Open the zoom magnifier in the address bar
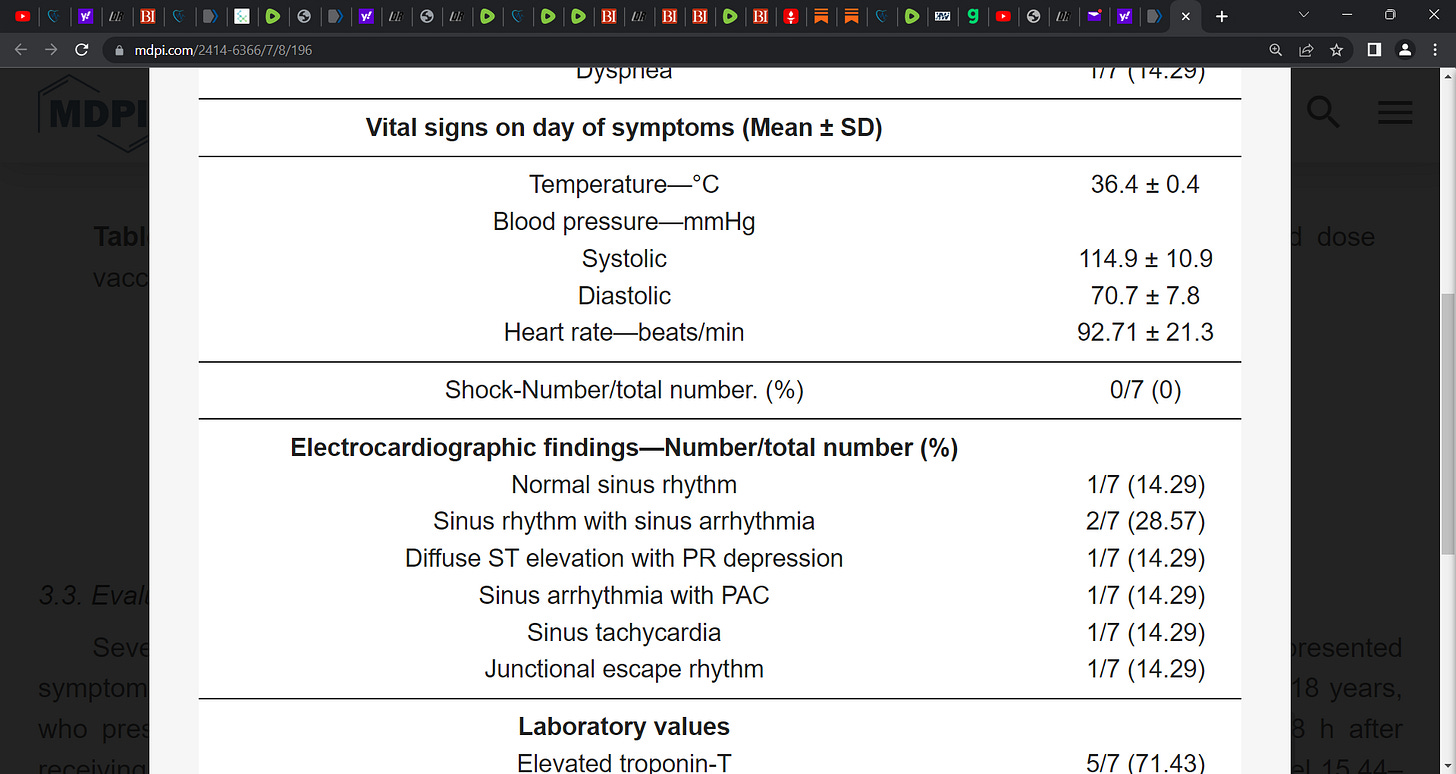This screenshot has height=774, width=1456. point(1275,49)
